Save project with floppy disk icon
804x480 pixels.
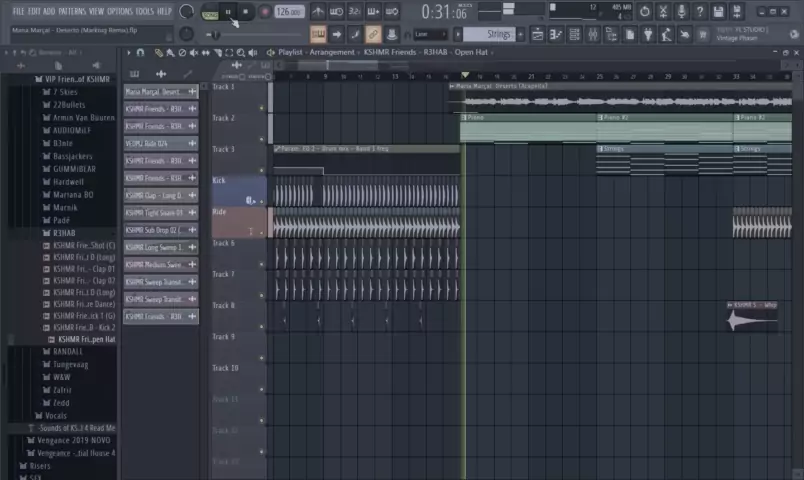point(718,11)
